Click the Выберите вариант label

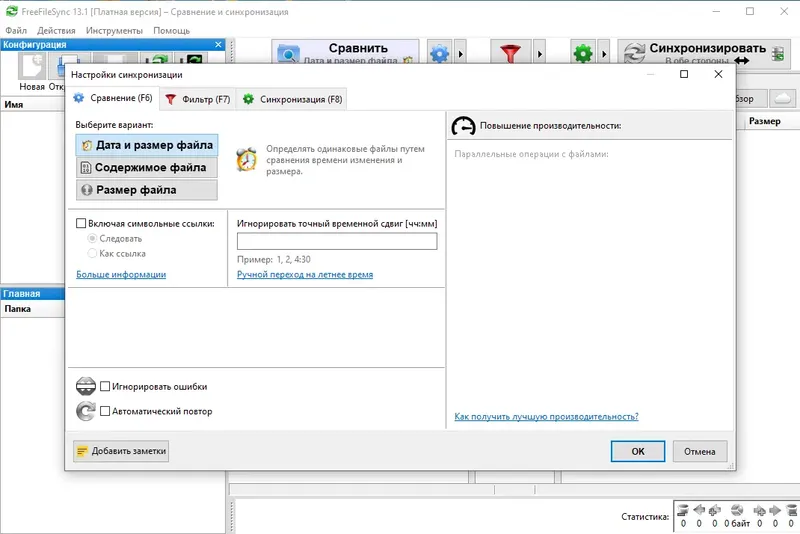coord(114,124)
